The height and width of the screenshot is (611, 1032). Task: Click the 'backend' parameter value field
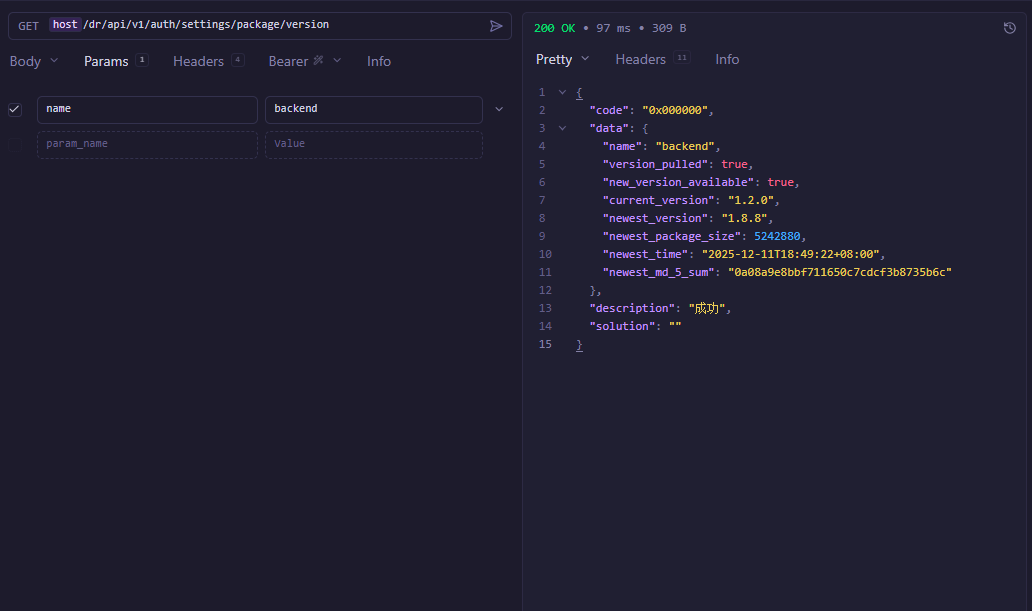click(373, 109)
